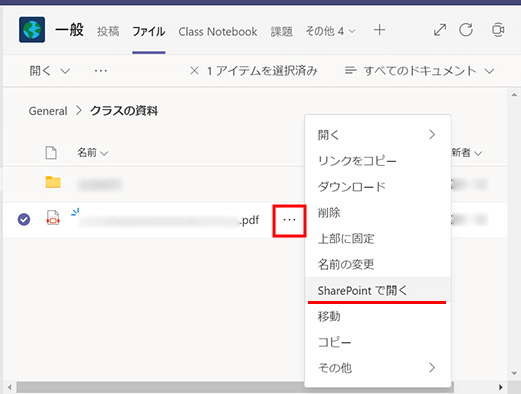Click the PDF file icon

point(53,218)
